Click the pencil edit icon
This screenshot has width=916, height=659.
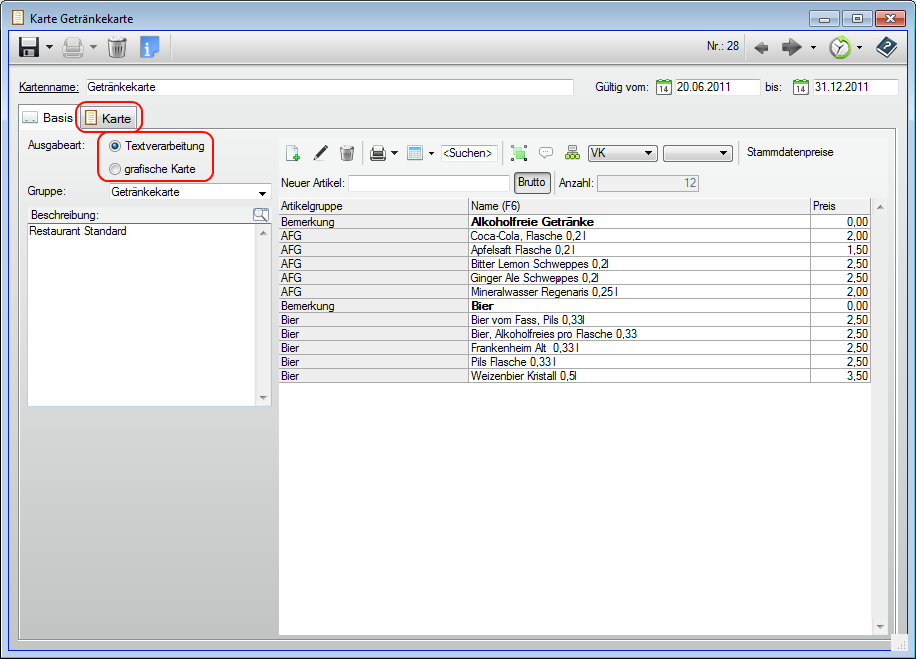(x=320, y=153)
